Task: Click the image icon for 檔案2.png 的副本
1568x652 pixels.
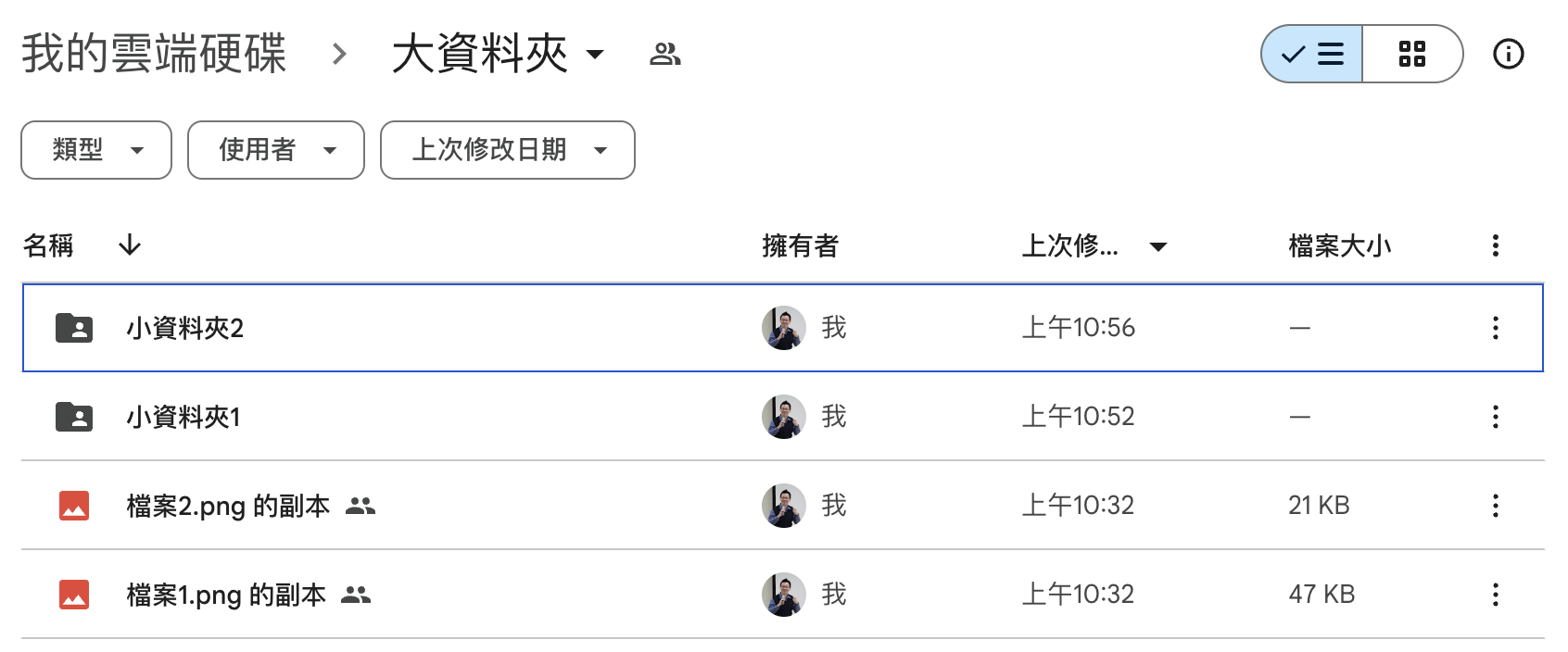Action: click(x=74, y=506)
